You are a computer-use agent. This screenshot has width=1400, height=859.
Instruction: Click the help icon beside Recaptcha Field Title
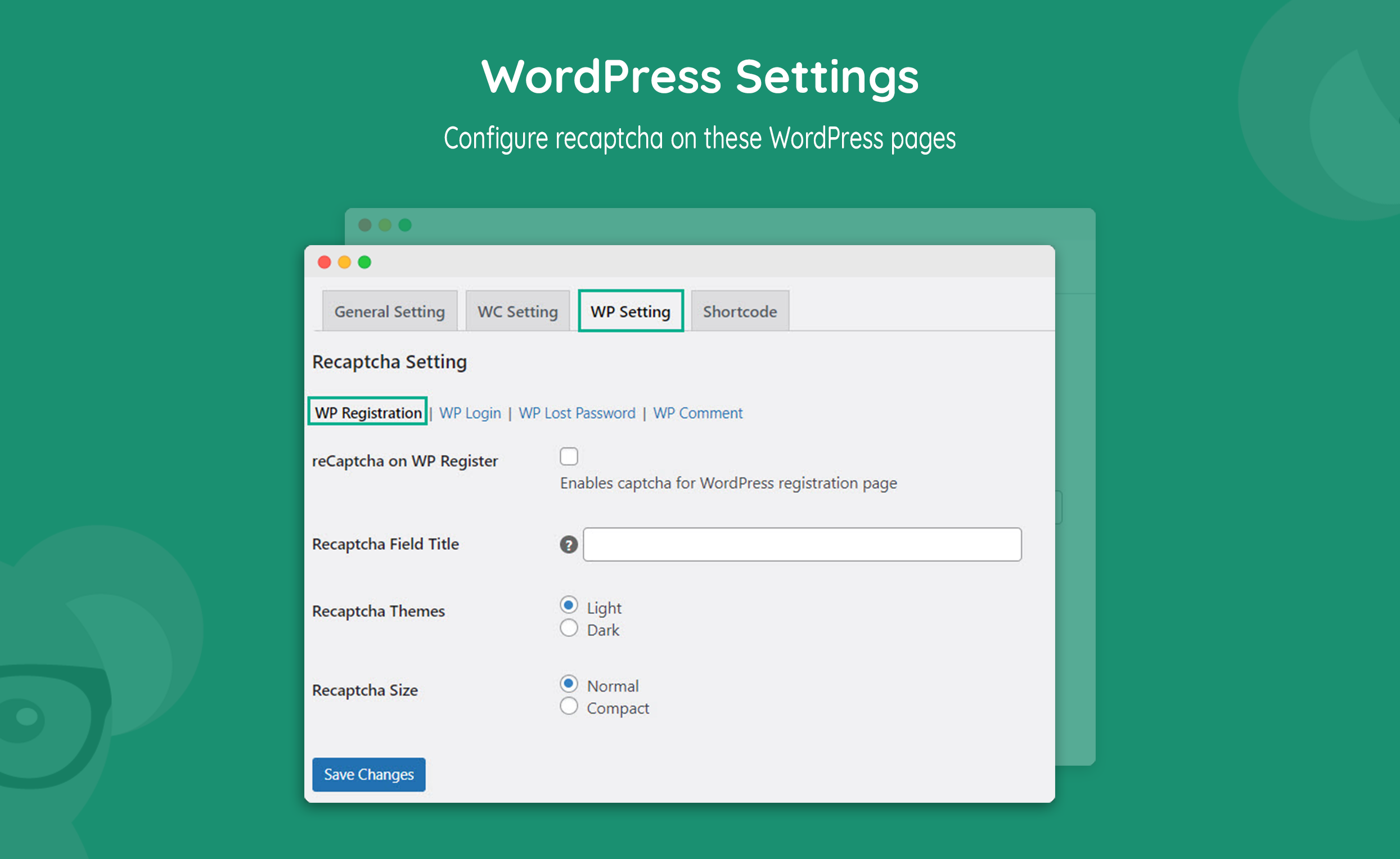[x=569, y=544]
